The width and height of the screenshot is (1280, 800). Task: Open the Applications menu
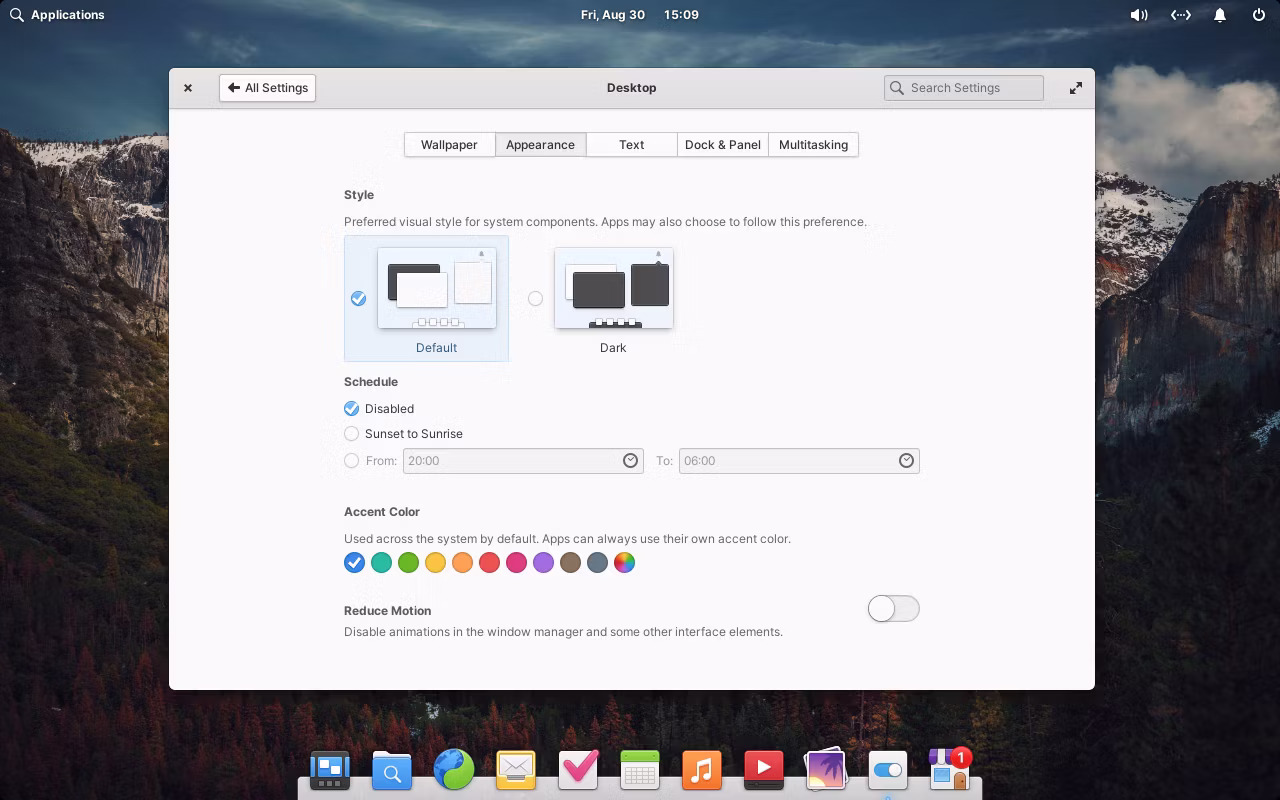coord(57,15)
